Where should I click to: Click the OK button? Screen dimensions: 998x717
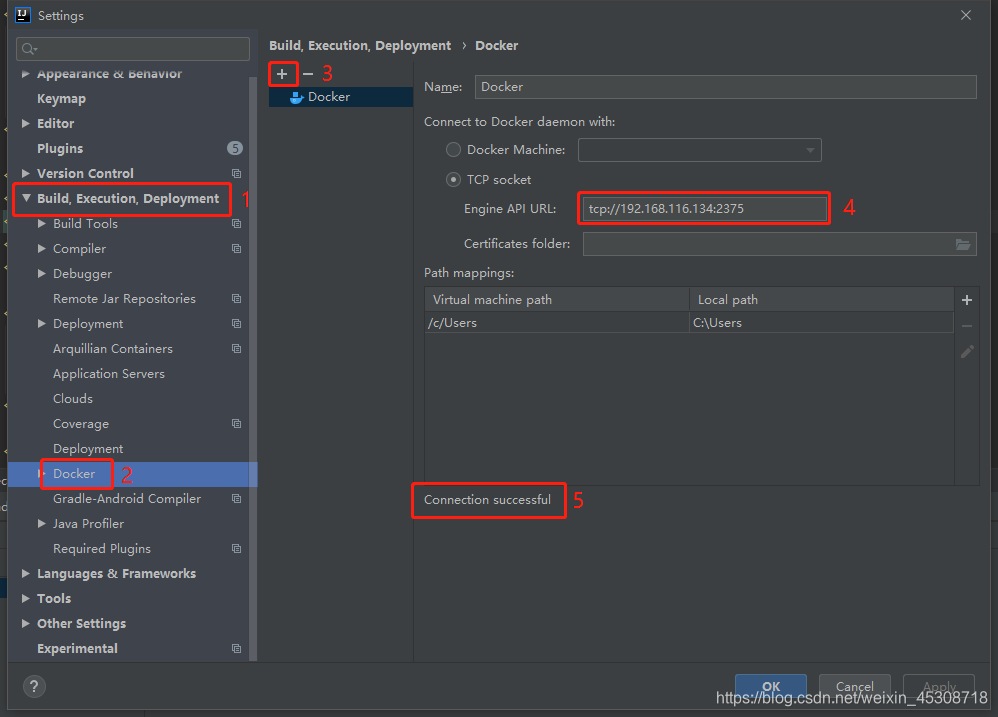tap(771, 686)
